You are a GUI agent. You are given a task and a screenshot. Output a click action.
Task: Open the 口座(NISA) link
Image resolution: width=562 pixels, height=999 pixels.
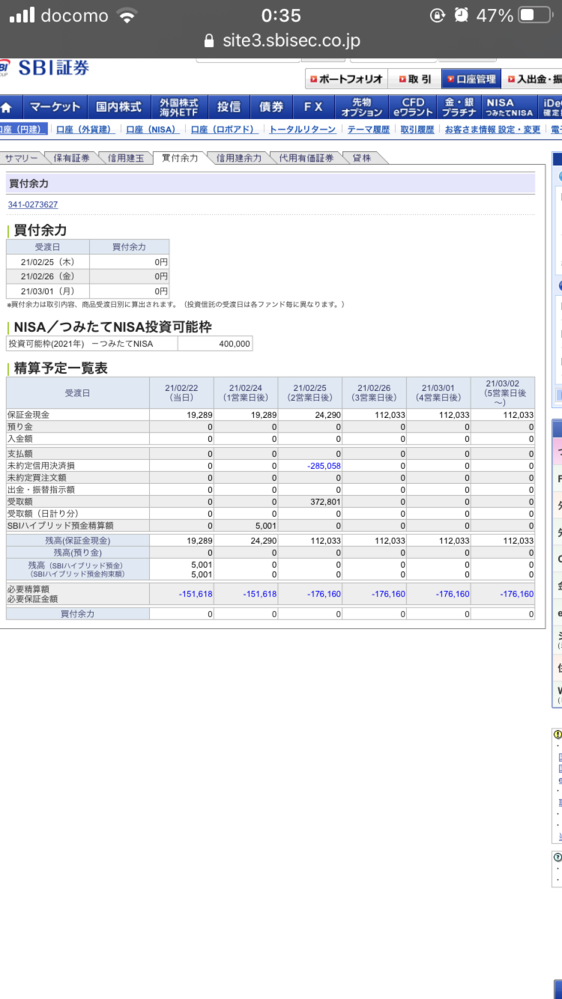point(152,129)
